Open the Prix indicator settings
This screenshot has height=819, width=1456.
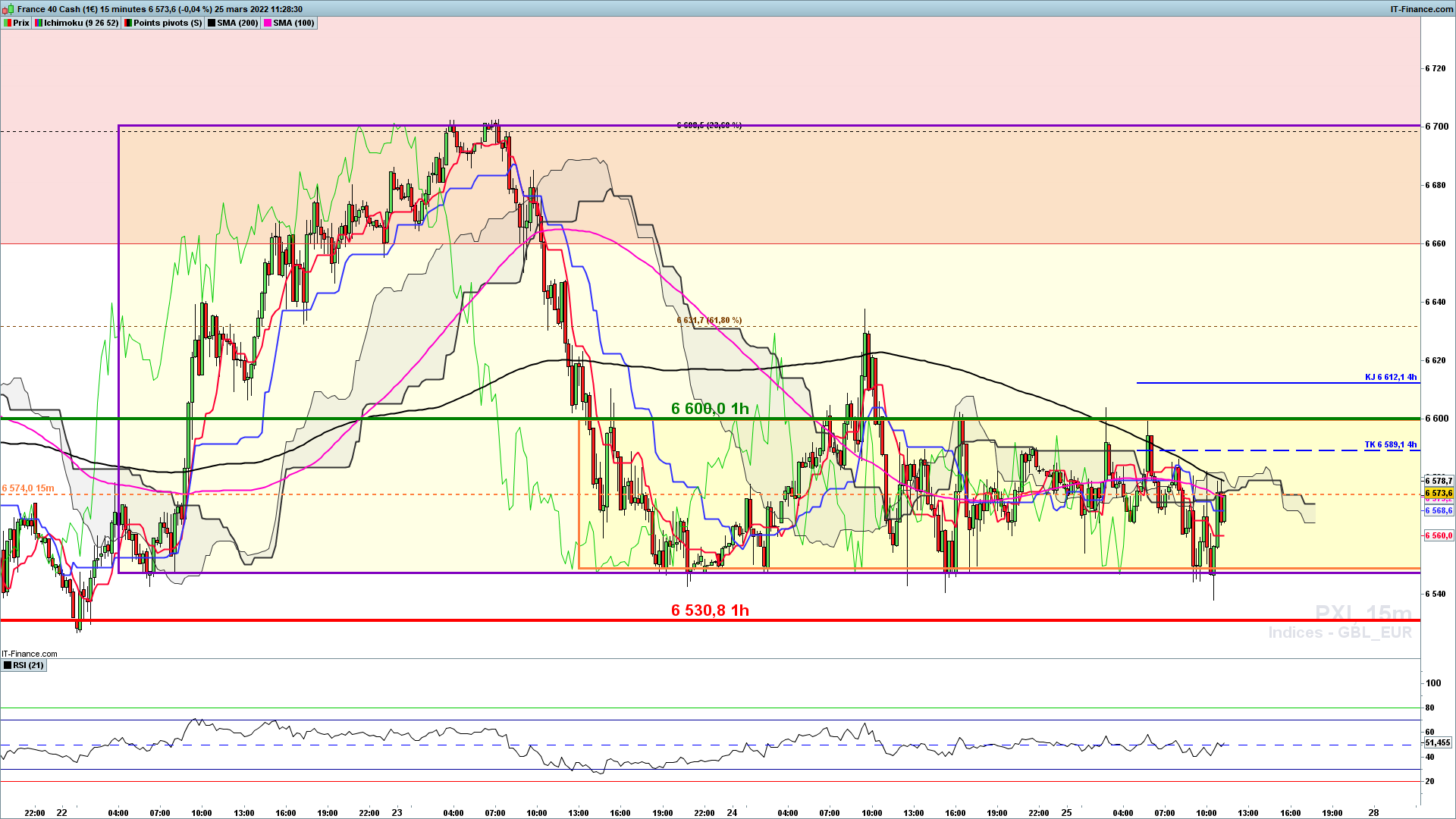click(16, 23)
